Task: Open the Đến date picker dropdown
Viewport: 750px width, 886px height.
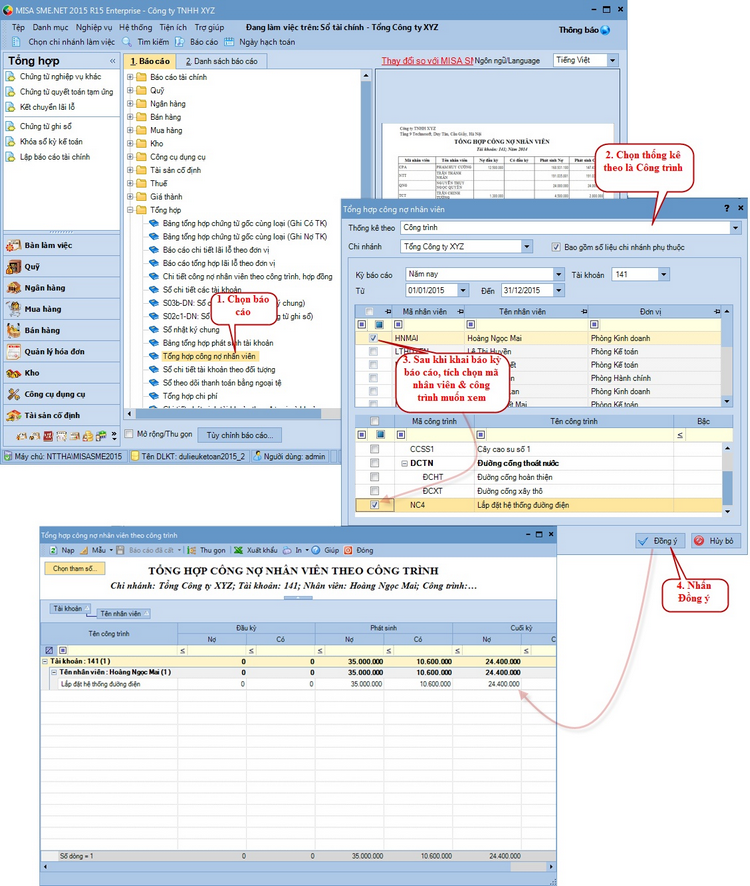Action: [558, 290]
